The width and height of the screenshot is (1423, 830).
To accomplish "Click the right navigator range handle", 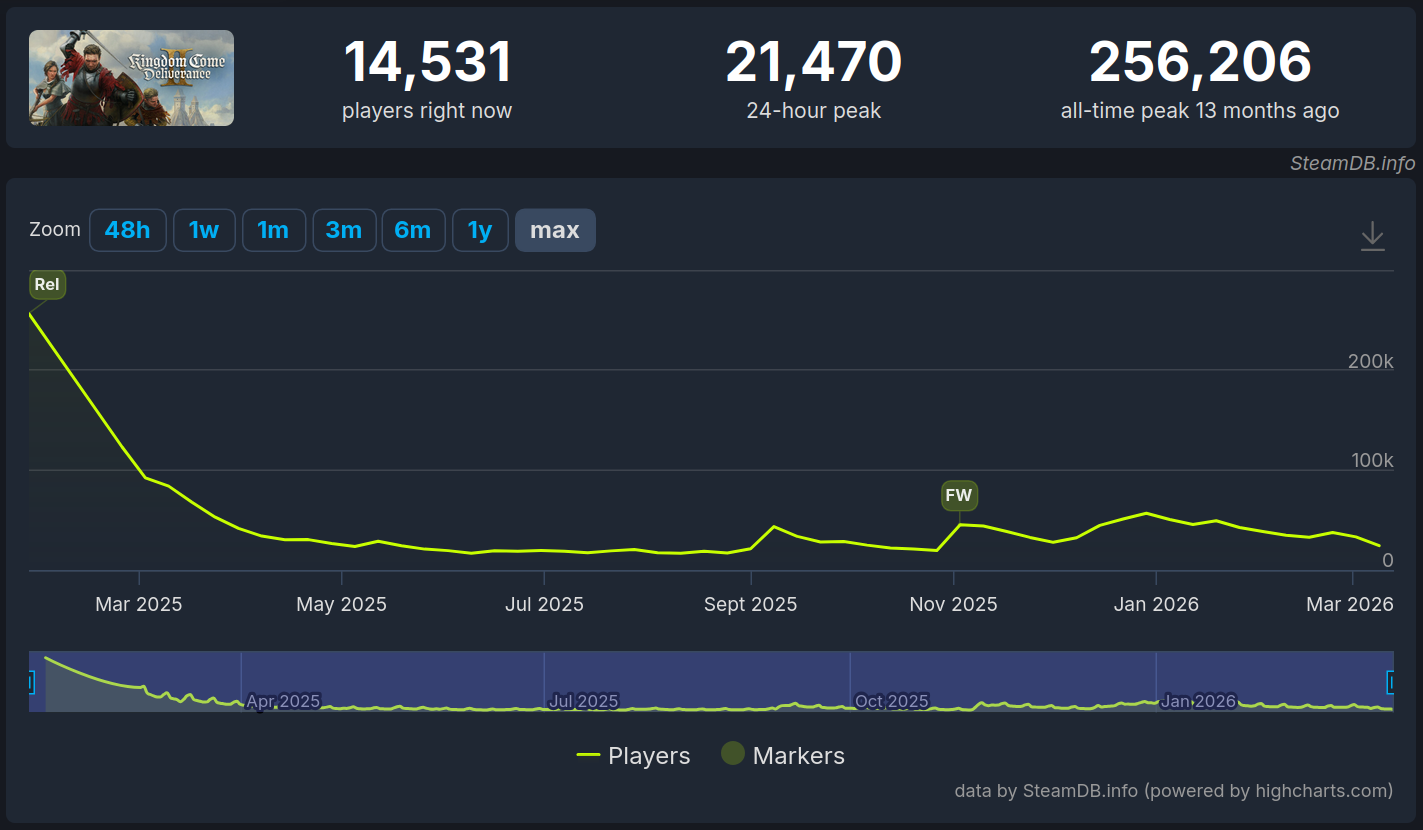I will pos(1390,682).
